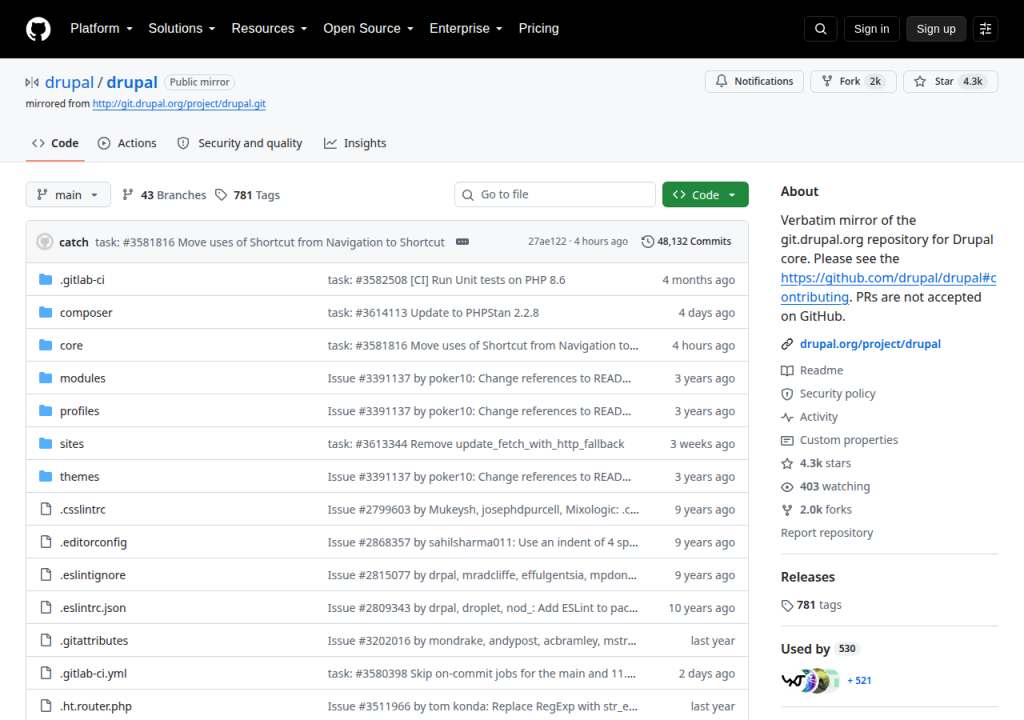This screenshot has width=1024, height=720.
Task: Open the drupal organization link in the breadcrumb
Action: (x=69, y=82)
